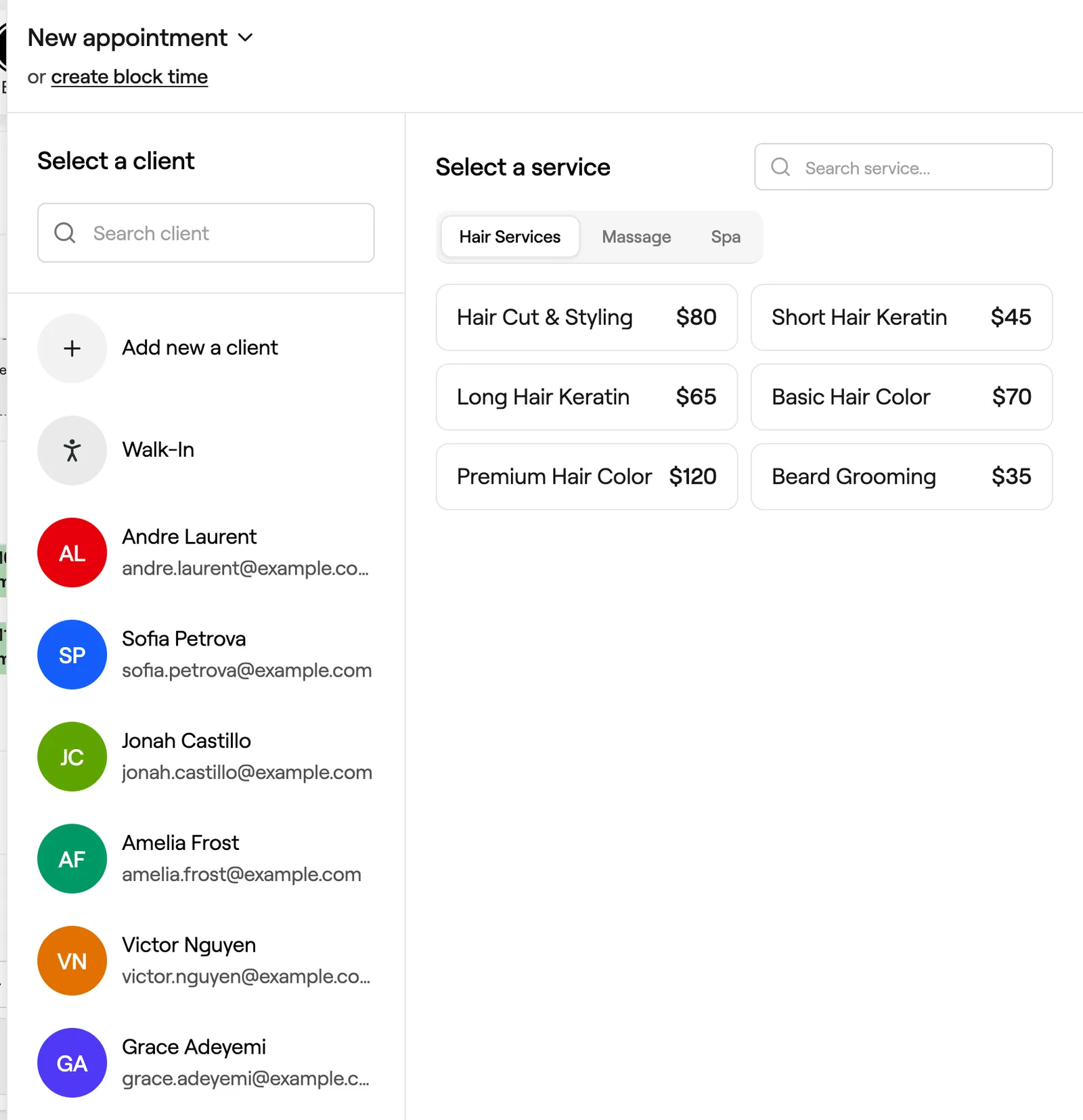Screen dimensions: 1083x1120
Task: Open the create block time link
Action: coord(129,77)
